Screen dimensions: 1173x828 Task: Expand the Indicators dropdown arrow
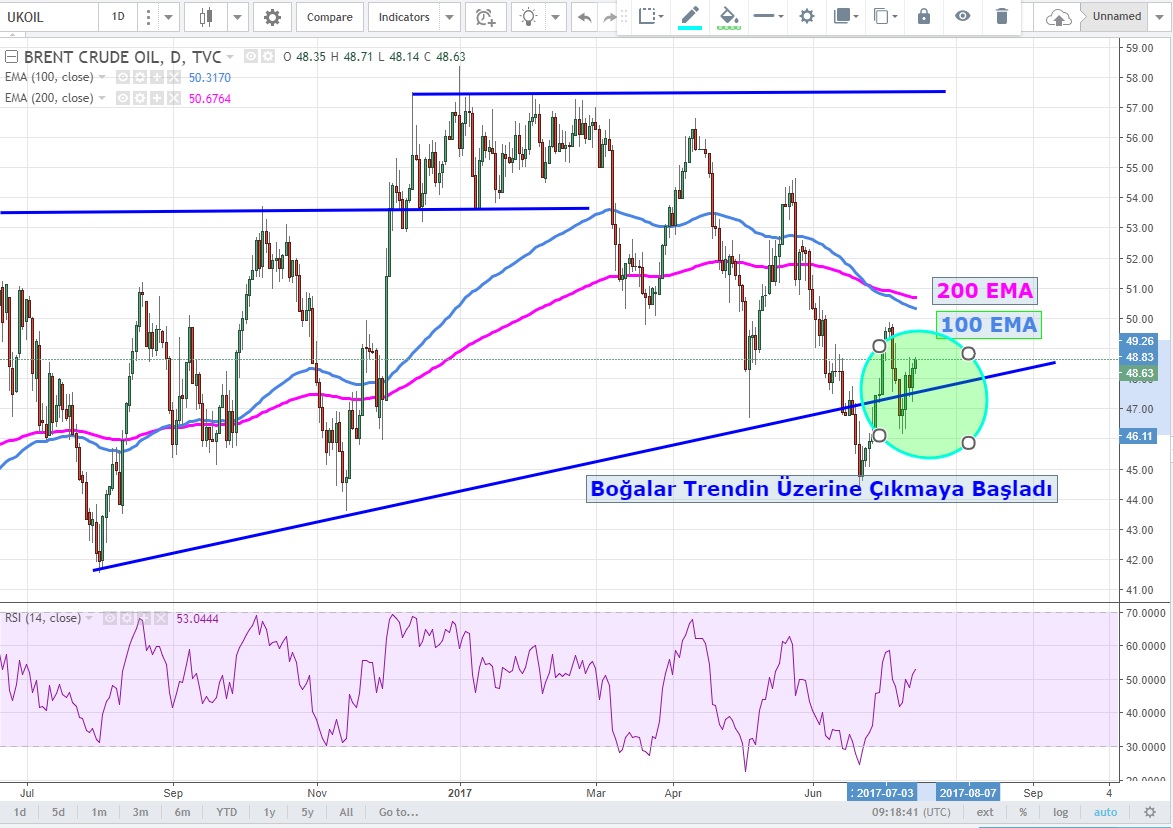[x=449, y=17]
